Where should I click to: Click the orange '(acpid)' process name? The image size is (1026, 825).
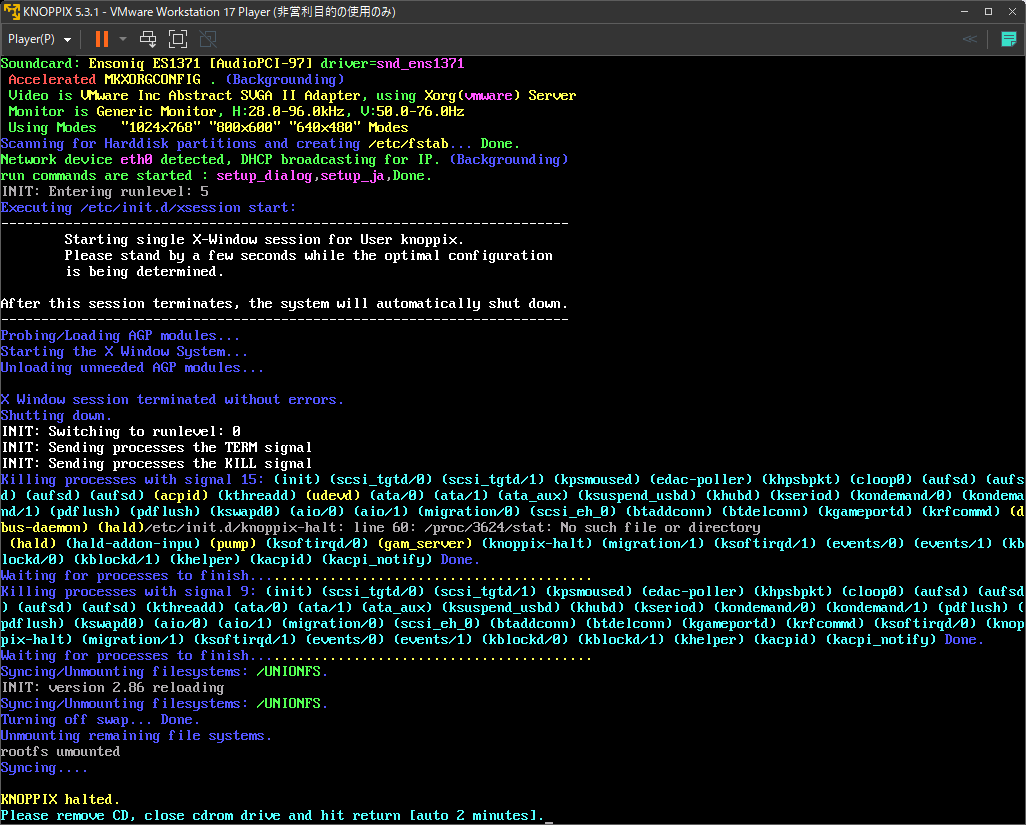[x=181, y=495]
